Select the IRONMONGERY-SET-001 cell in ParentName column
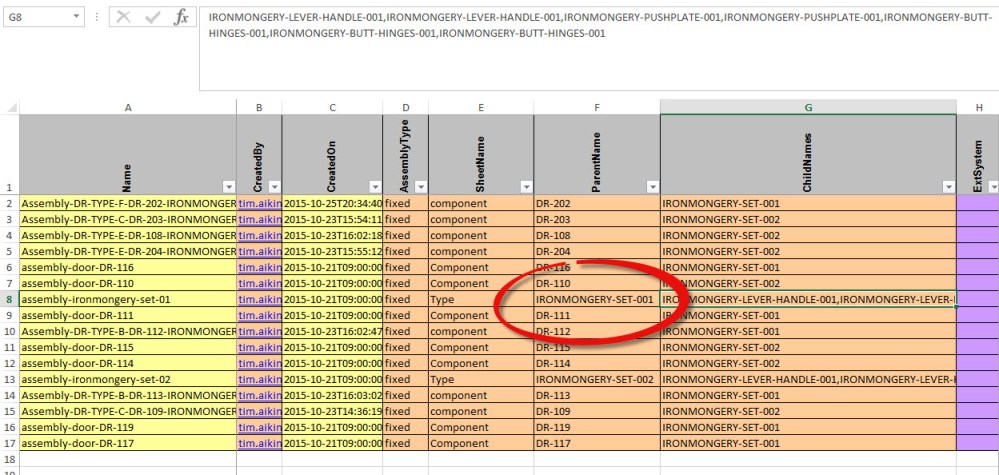Image resolution: width=999 pixels, height=475 pixels. pos(595,299)
